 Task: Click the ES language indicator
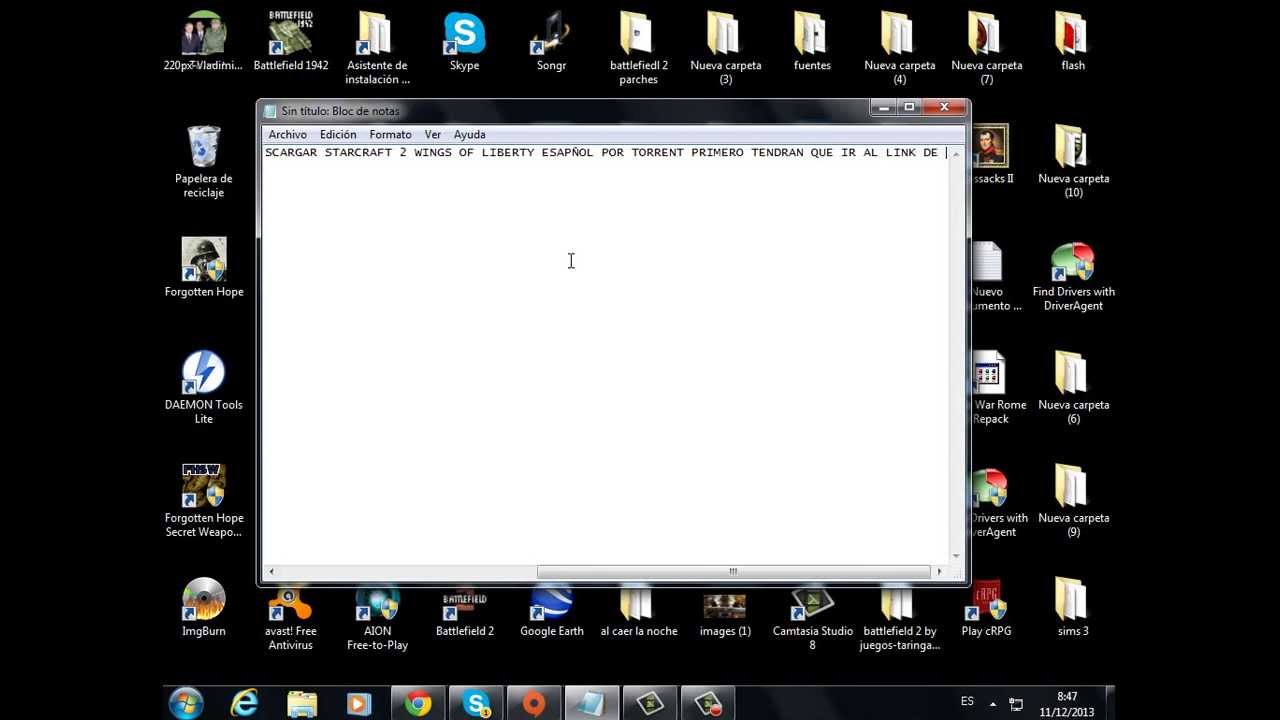[x=967, y=702]
